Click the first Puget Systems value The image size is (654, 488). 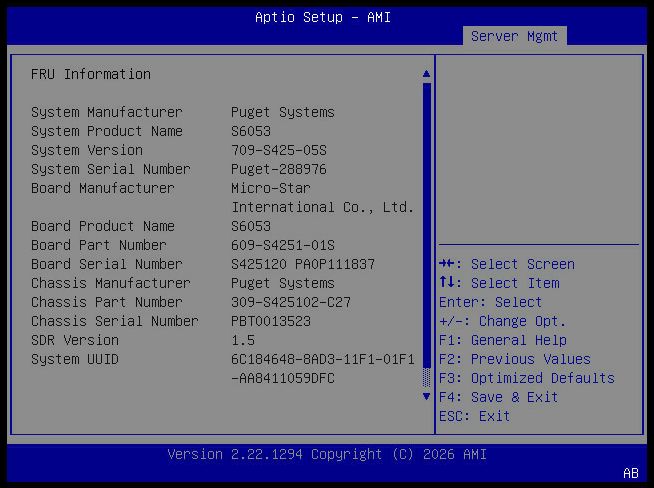(282, 112)
